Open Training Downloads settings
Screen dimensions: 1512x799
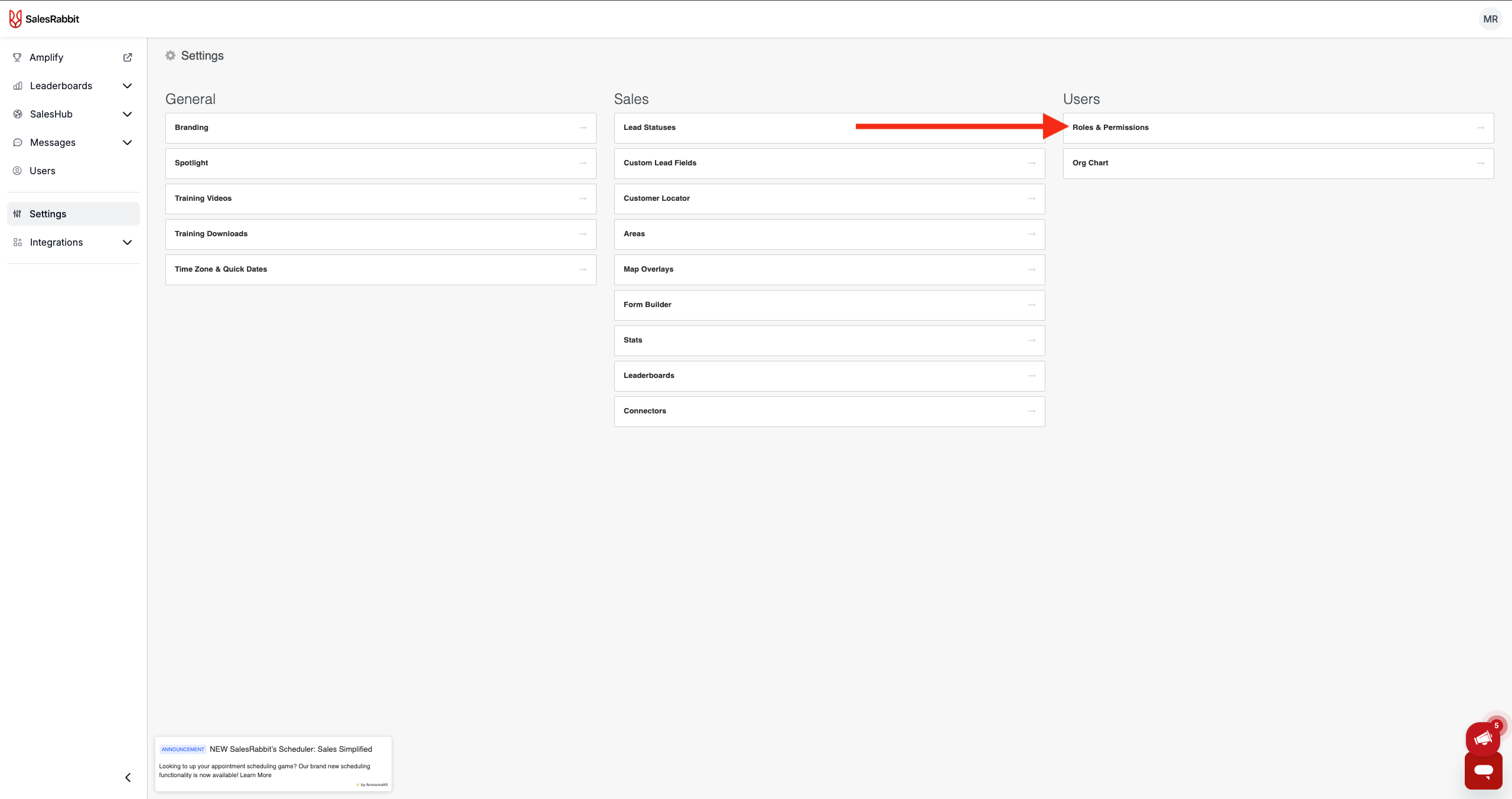[381, 234]
